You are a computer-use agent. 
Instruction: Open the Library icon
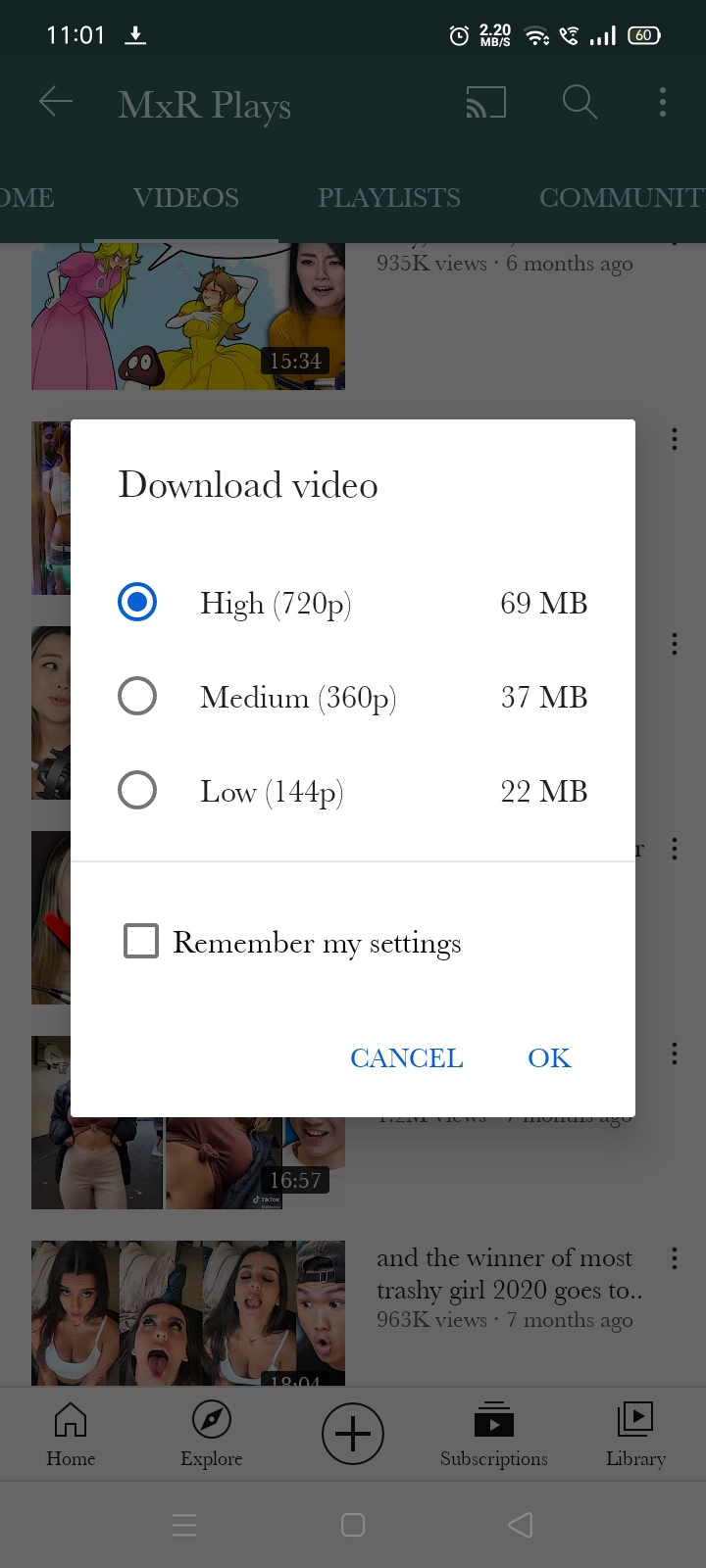pos(635,1433)
